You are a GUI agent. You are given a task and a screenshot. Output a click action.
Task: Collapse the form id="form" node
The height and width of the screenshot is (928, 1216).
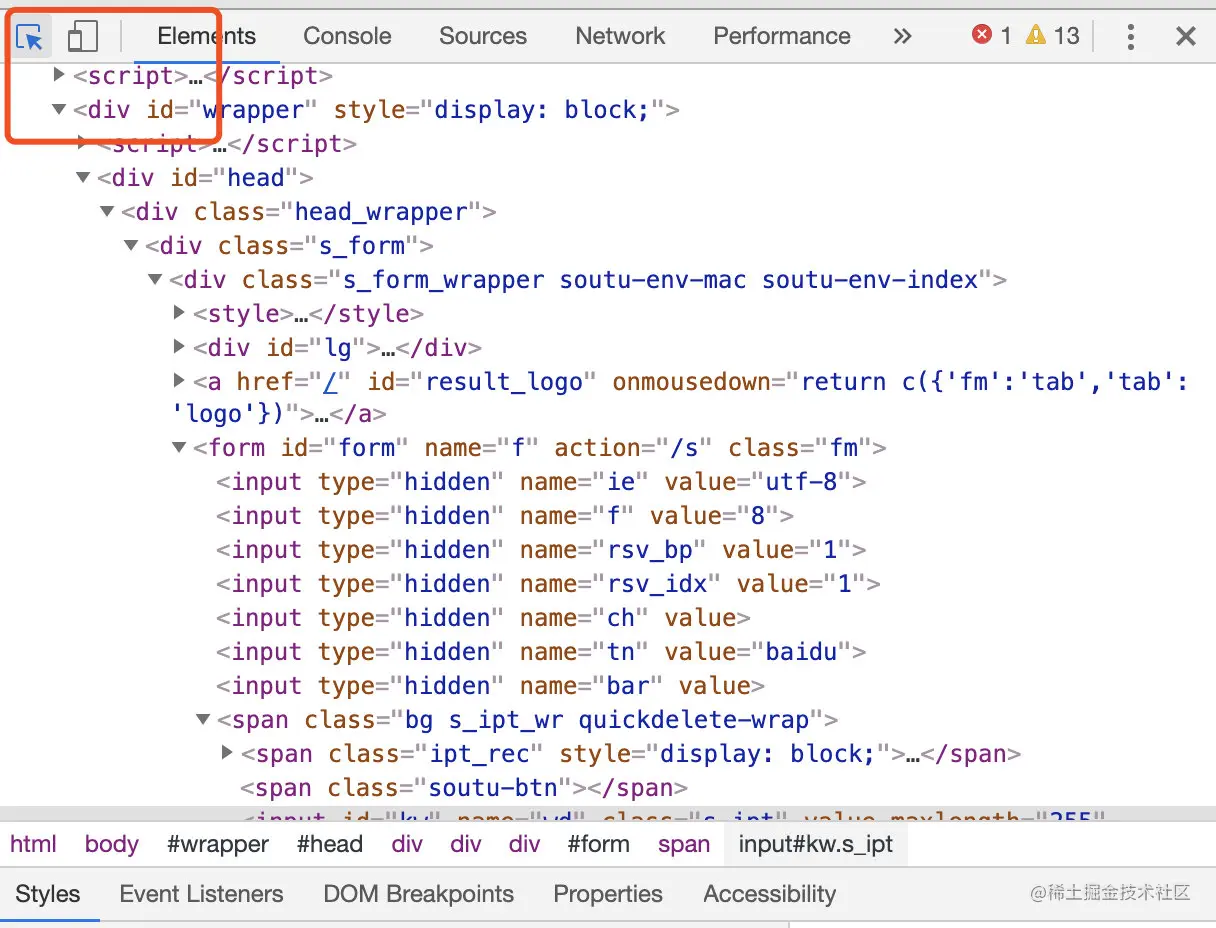[x=179, y=448]
